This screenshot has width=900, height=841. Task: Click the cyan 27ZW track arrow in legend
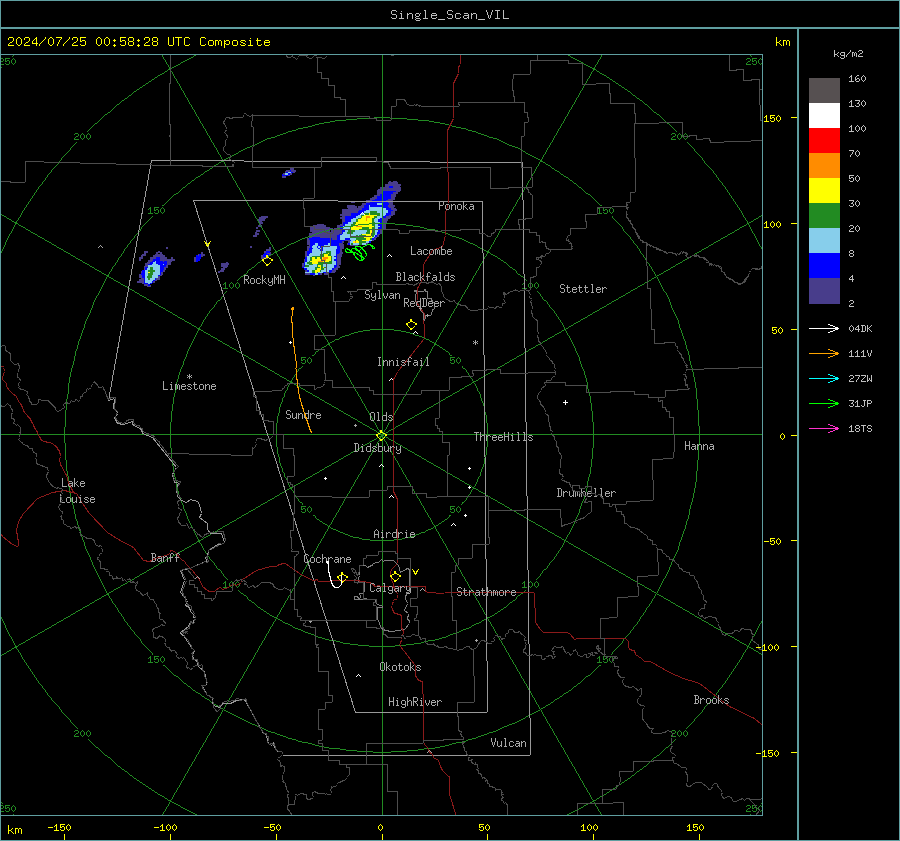point(824,378)
